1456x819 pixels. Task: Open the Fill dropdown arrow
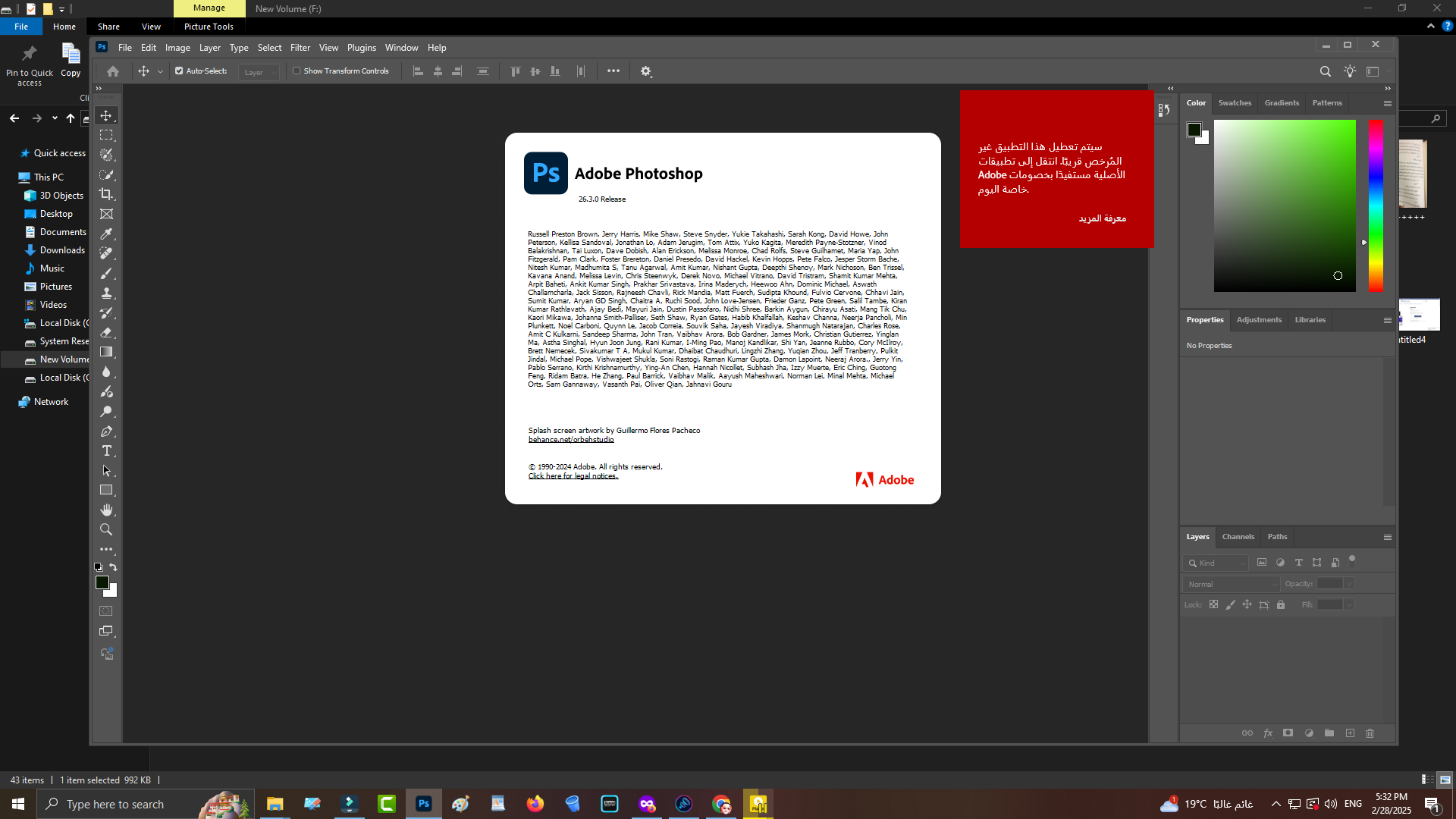point(1349,604)
